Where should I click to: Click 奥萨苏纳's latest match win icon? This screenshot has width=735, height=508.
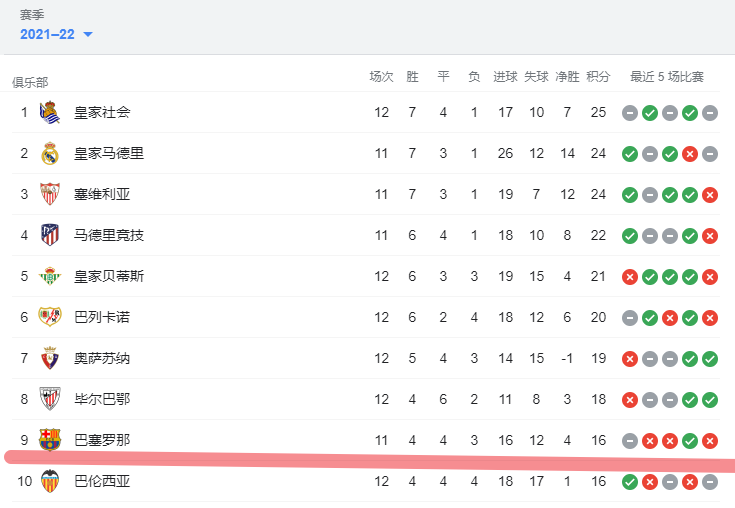tap(710, 359)
